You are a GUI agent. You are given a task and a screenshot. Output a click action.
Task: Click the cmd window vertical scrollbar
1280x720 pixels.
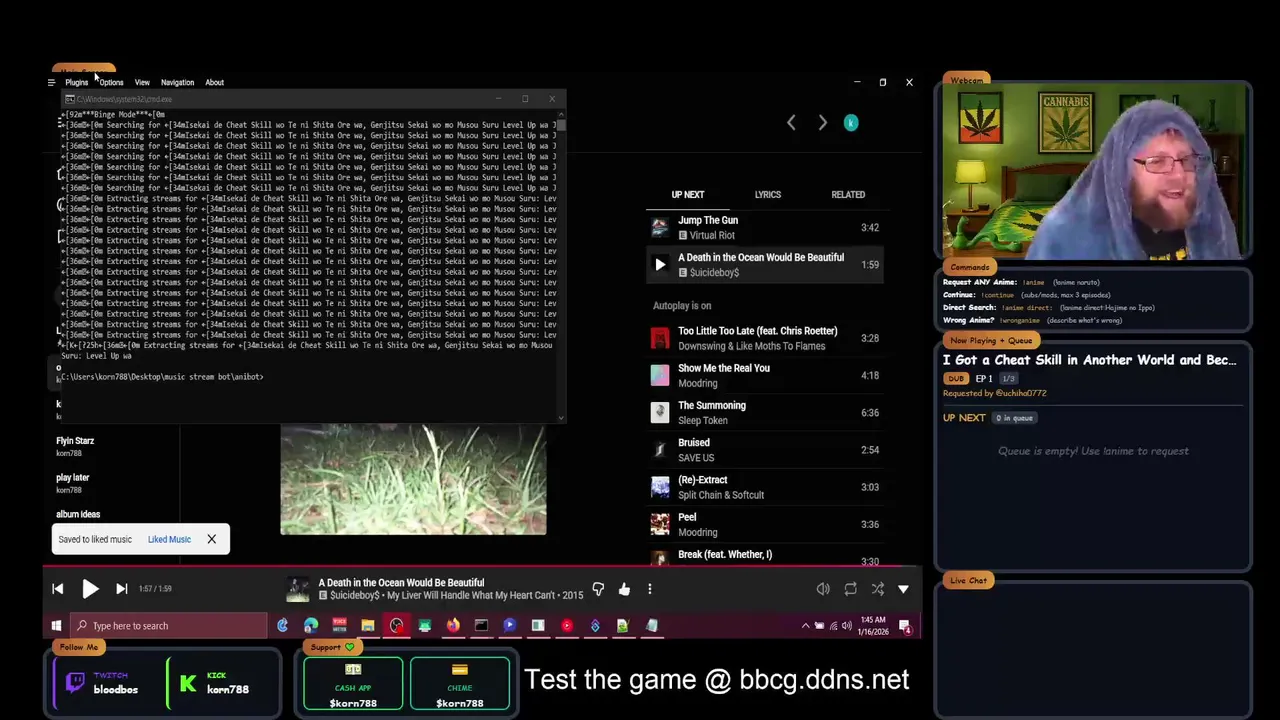(x=561, y=265)
